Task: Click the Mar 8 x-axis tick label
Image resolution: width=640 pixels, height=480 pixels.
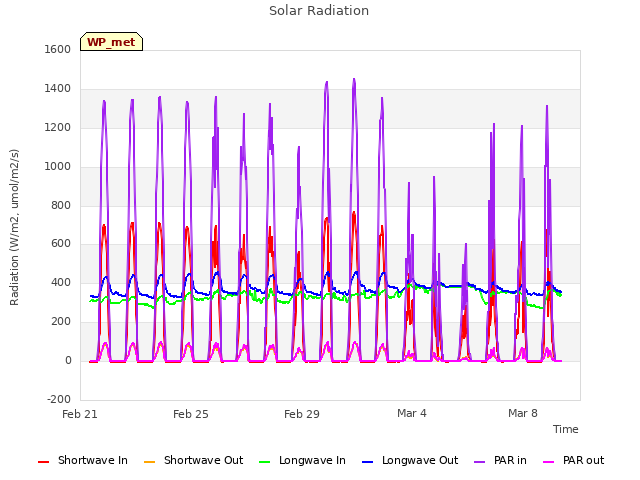Action: pos(523,413)
